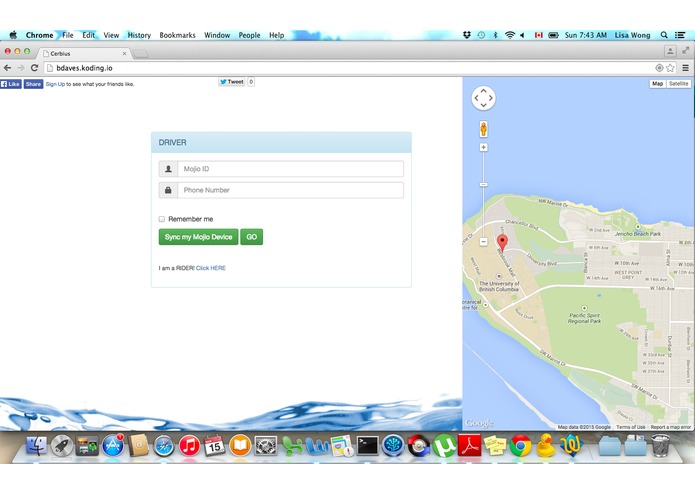
Task: Open Bluetooth menu bar icon
Action: (496, 35)
